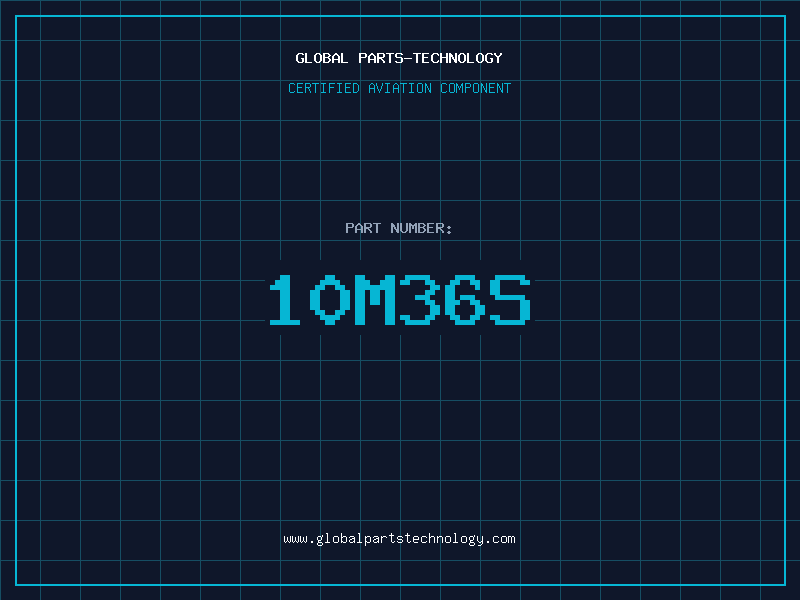800x600 pixels.
Task: Select the CERTIFIED AVIATION COMPONENT subtitle
Action: [399, 88]
